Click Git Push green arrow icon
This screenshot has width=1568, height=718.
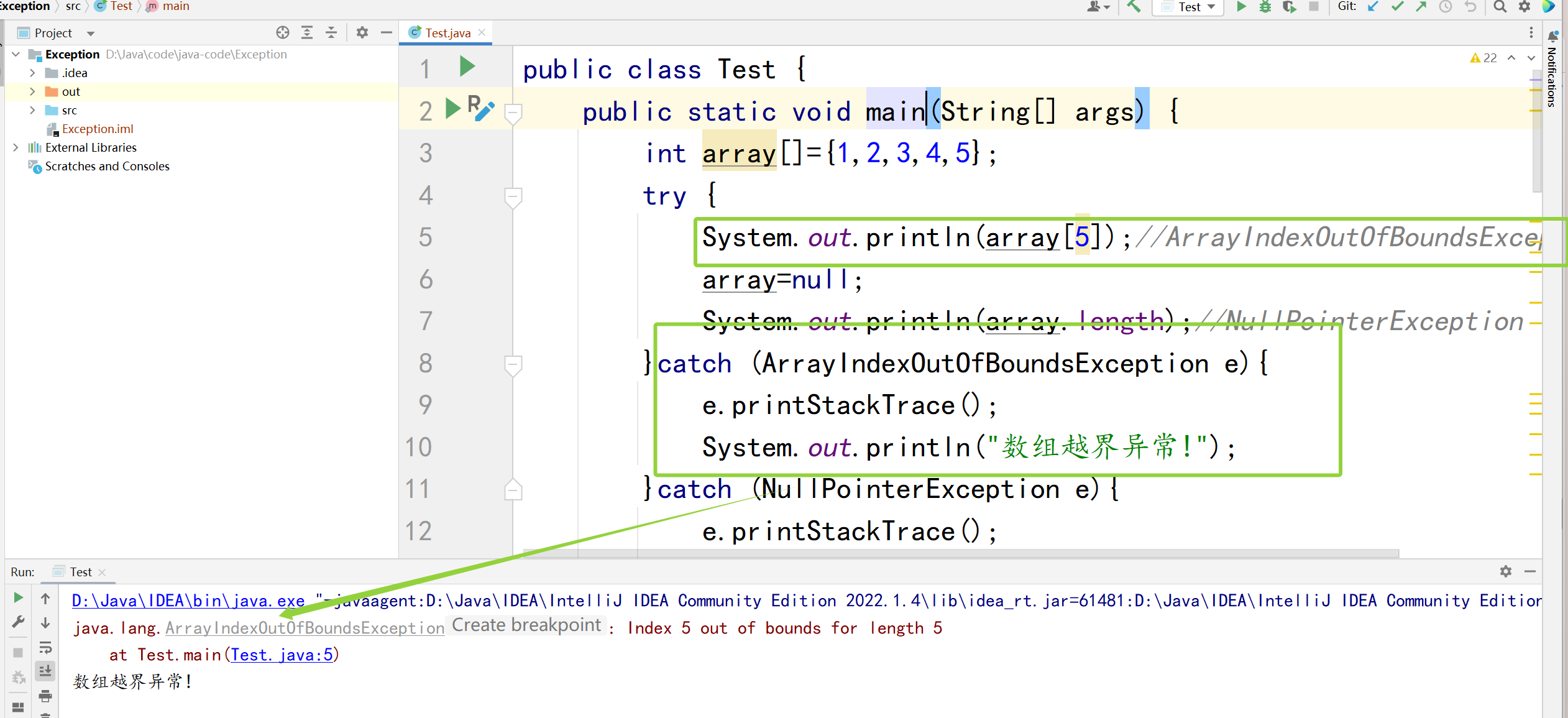(1421, 7)
